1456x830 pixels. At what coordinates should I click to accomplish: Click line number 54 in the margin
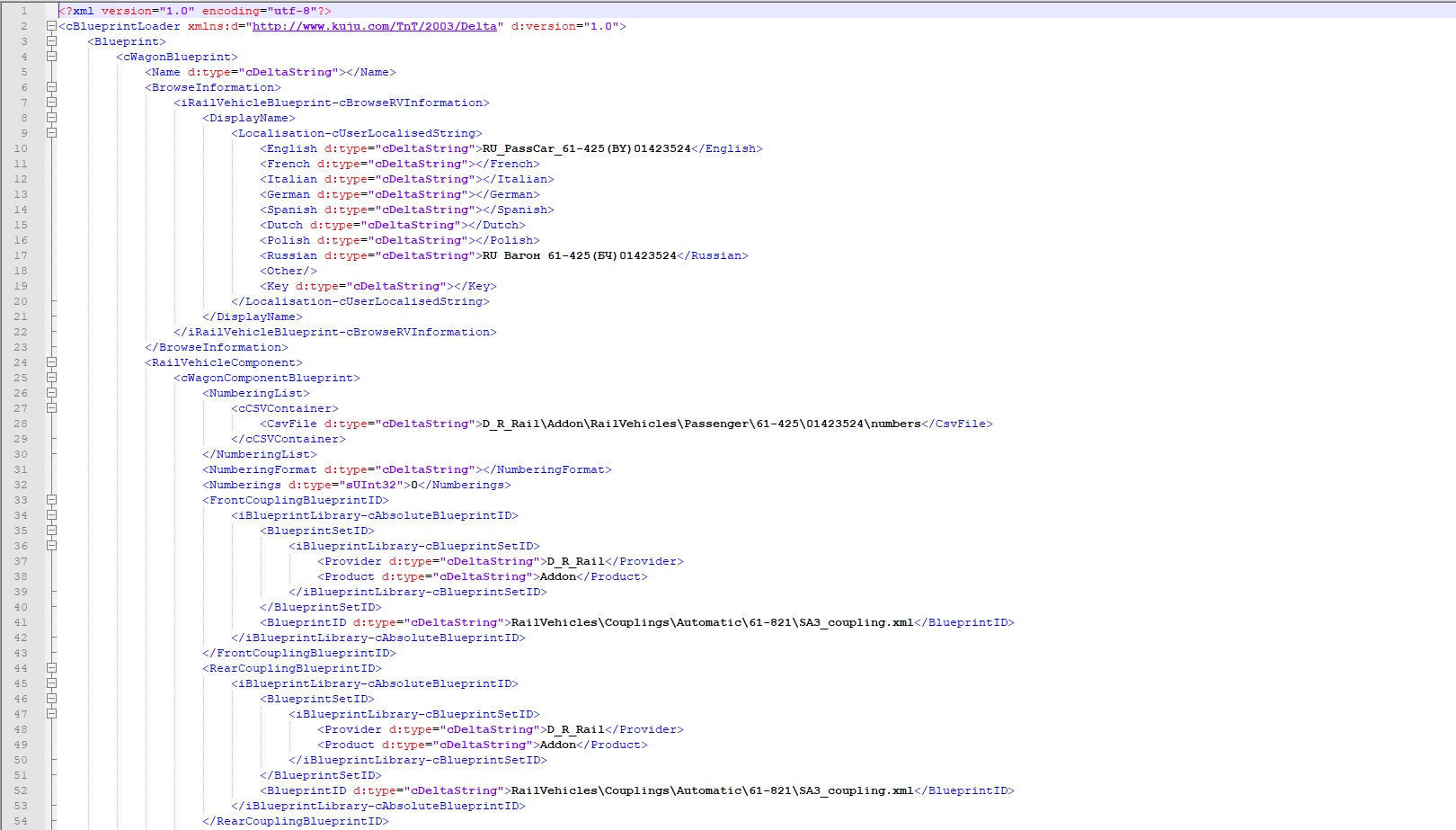click(21, 821)
